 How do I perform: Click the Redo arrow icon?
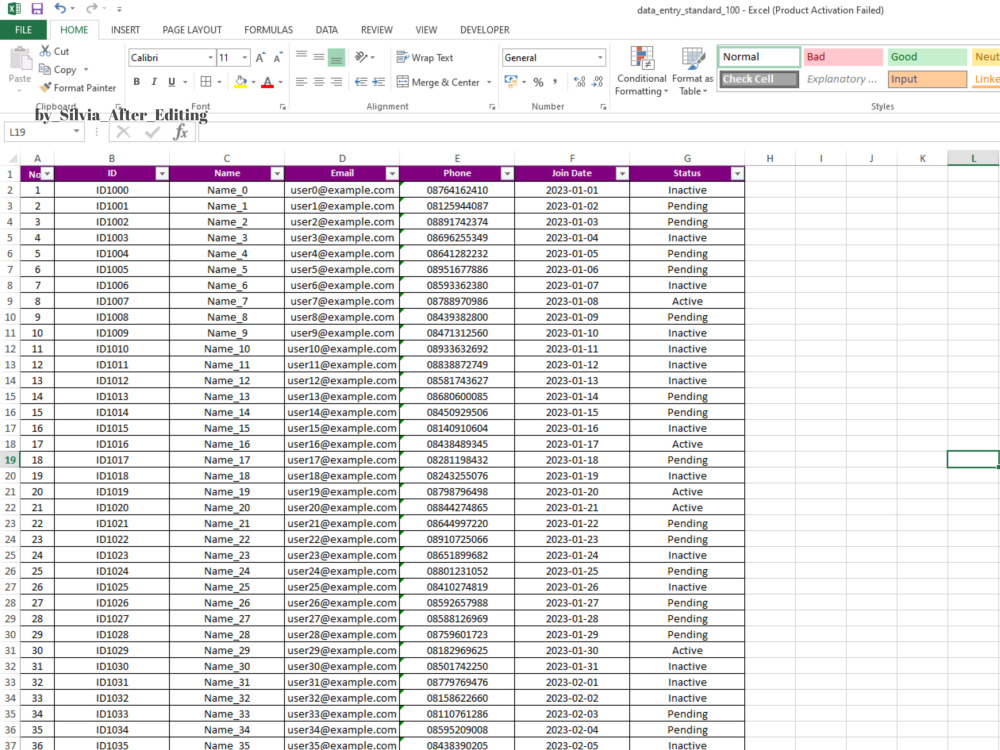[x=91, y=8]
